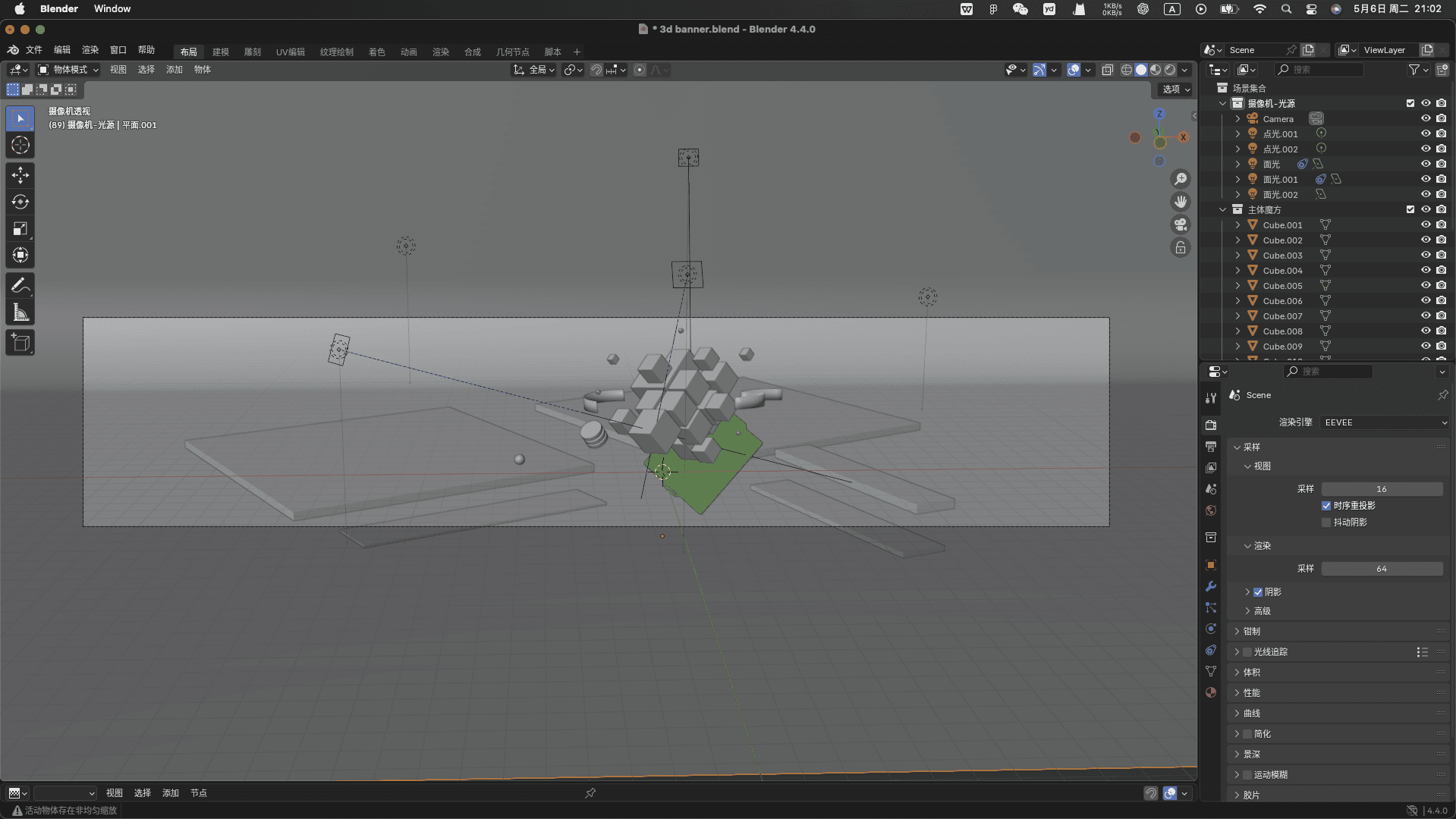1456x819 pixels.
Task: Open the Modifier wrench properties tab
Action: point(1211,586)
